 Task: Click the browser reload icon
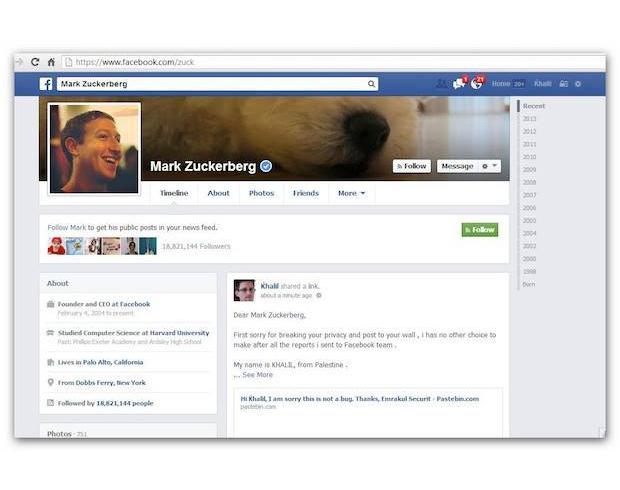pos(35,62)
